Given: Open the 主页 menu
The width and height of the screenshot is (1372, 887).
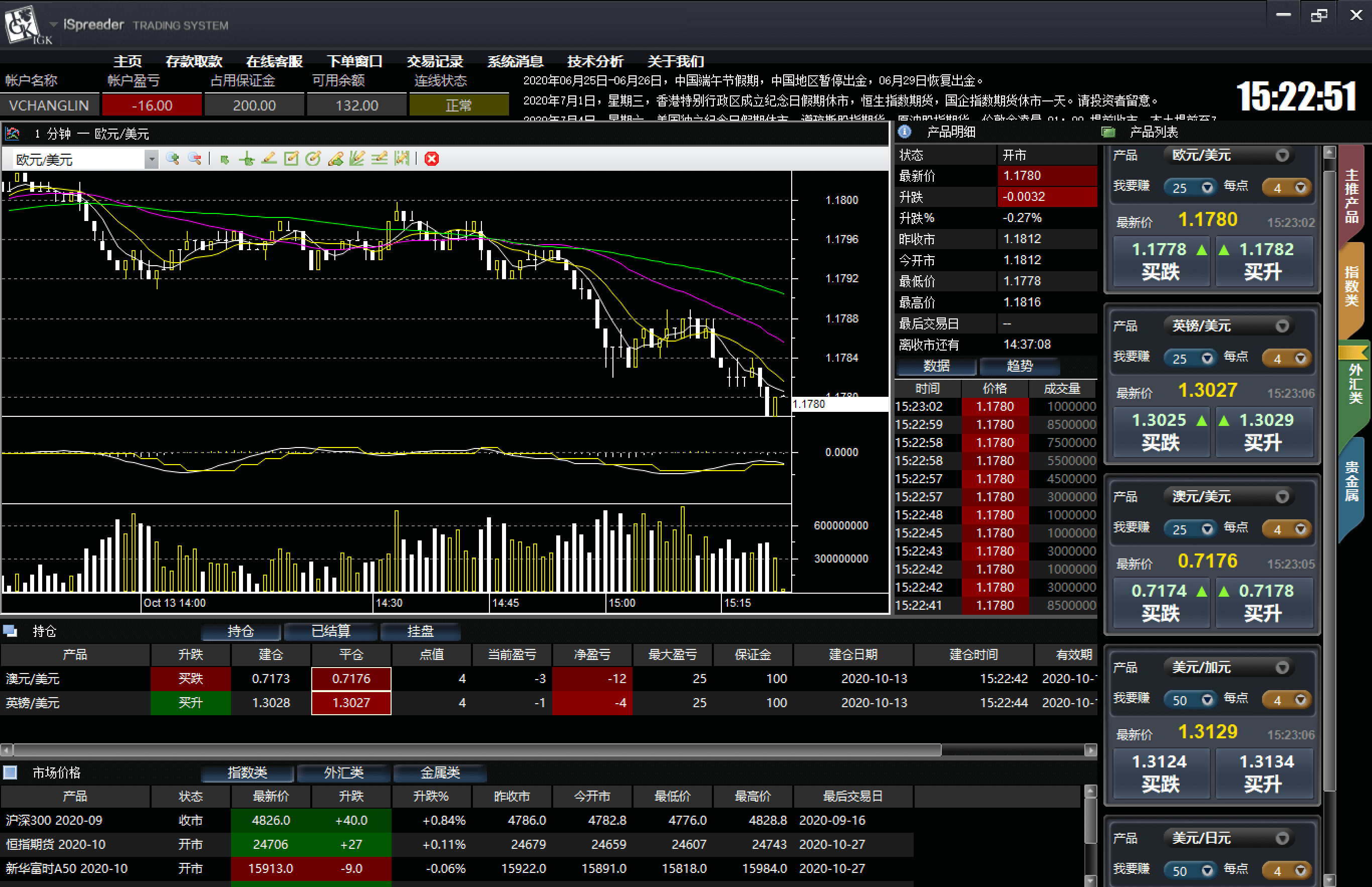Looking at the screenshot, I should click(x=127, y=61).
